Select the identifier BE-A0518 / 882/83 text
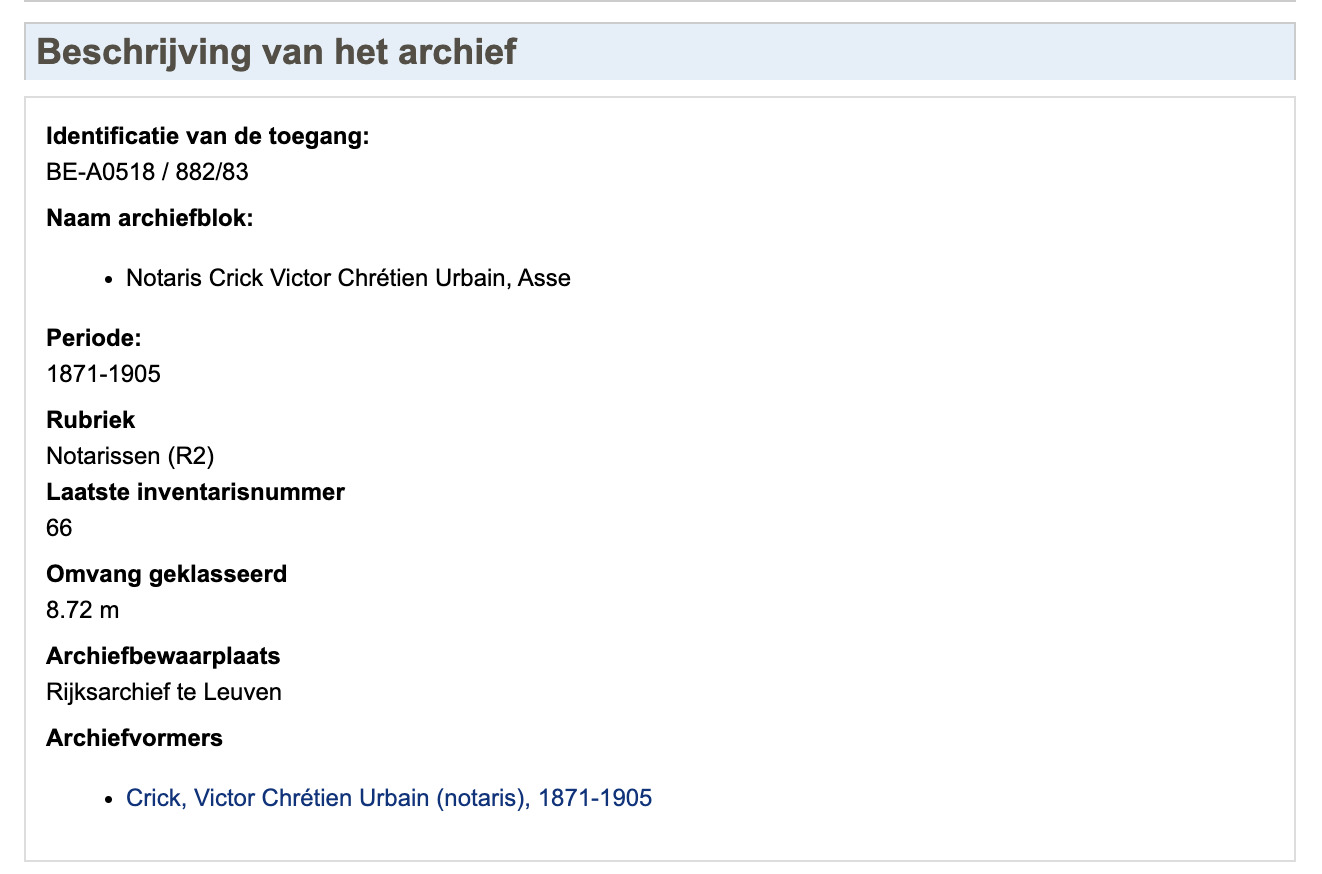1322x874 pixels. click(x=147, y=172)
